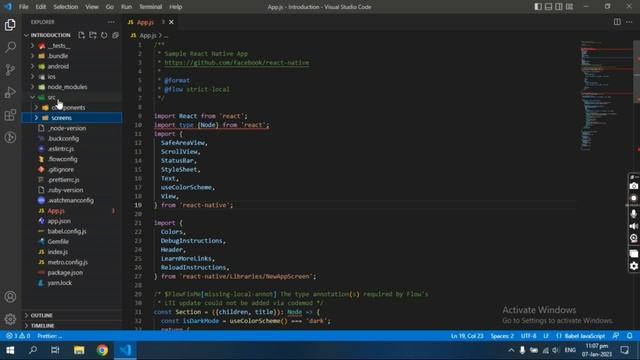
Task: Toggle the primary side bar layout
Action: coord(538,7)
